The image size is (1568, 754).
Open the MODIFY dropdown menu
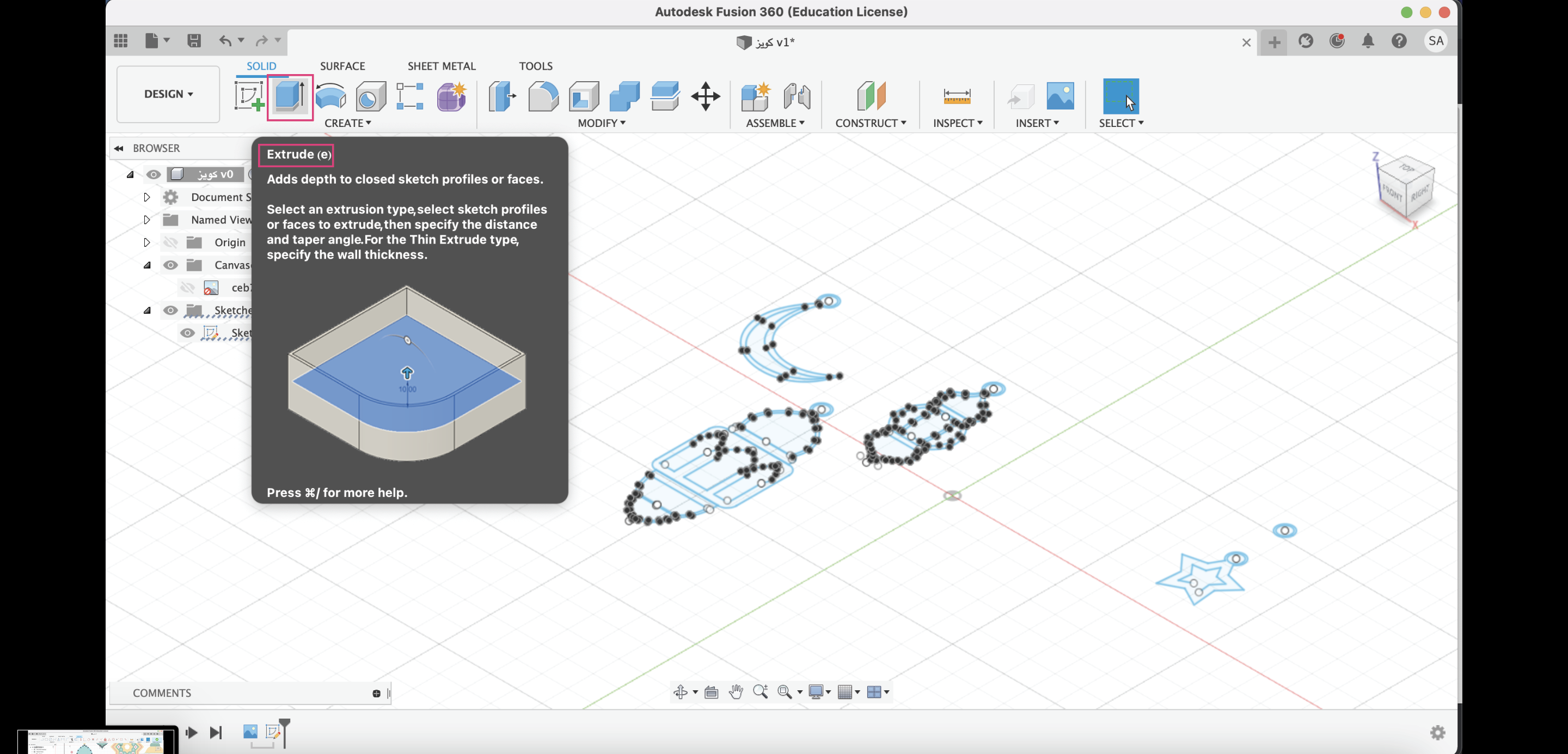coord(602,123)
